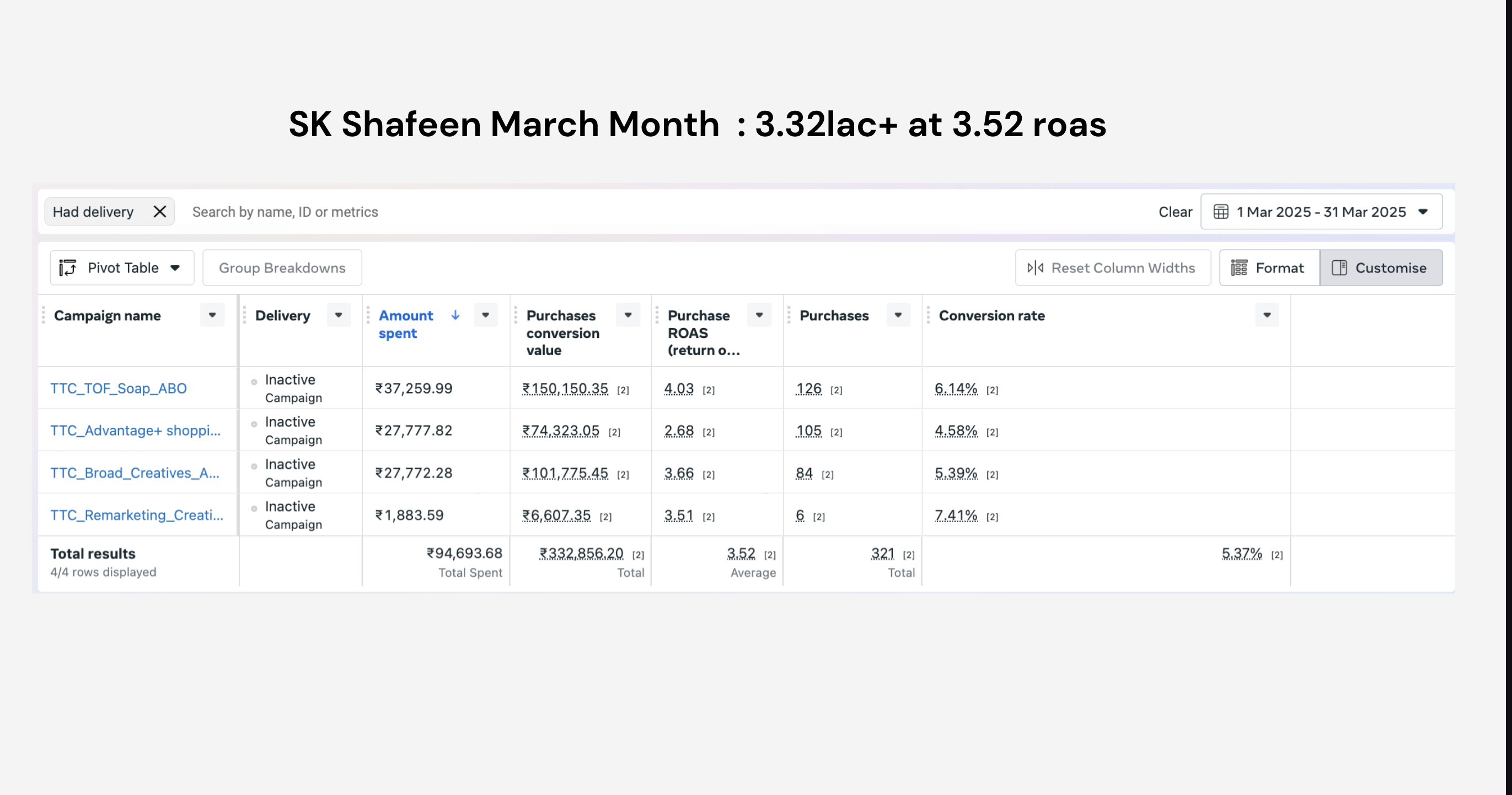Click the Conversion rate column drag handle

928,316
